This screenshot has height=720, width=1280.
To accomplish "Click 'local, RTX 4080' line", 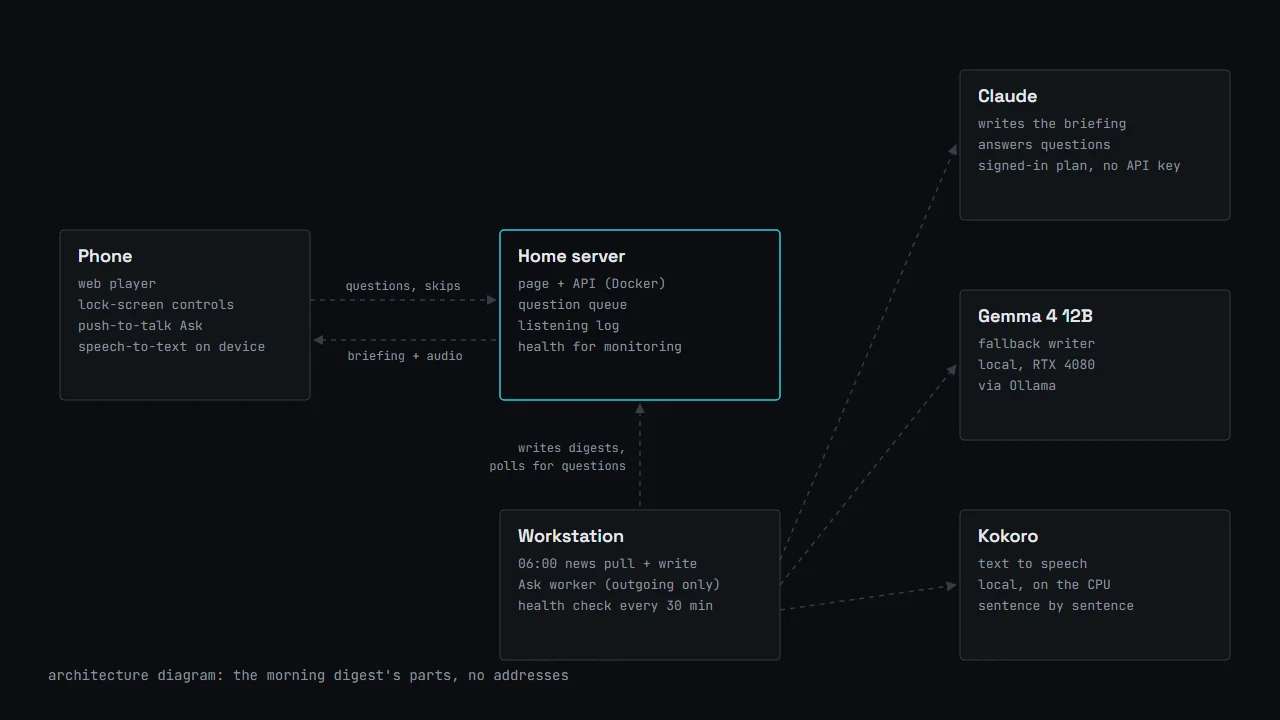I will (x=1037, y=365).
